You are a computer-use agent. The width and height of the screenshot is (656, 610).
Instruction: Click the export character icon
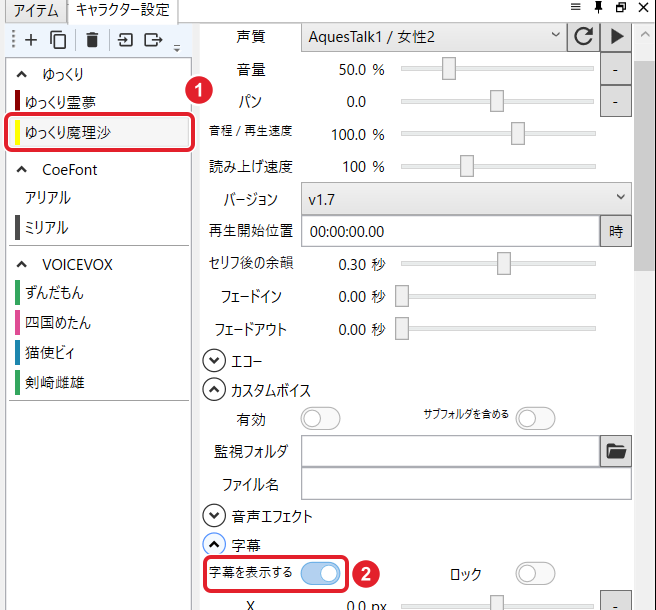click(x=153, y=40)
